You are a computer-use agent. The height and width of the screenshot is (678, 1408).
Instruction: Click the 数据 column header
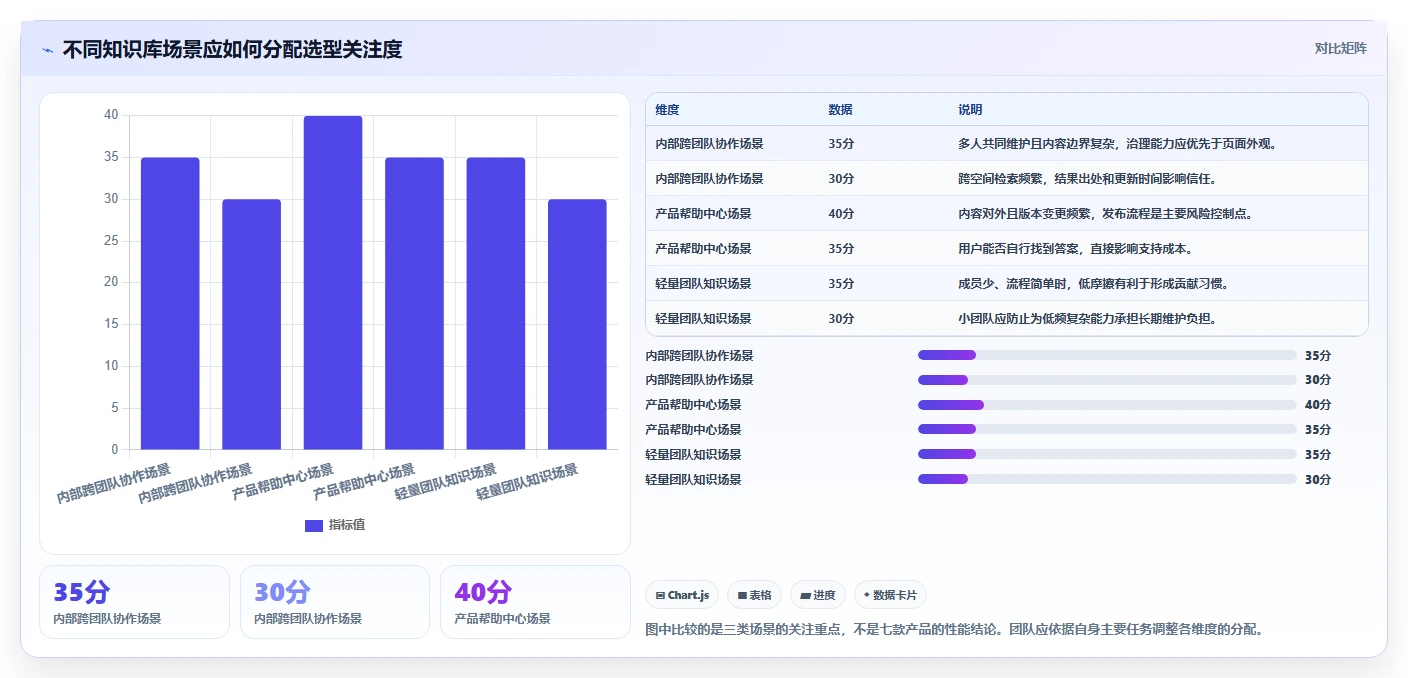coord(841,110)
